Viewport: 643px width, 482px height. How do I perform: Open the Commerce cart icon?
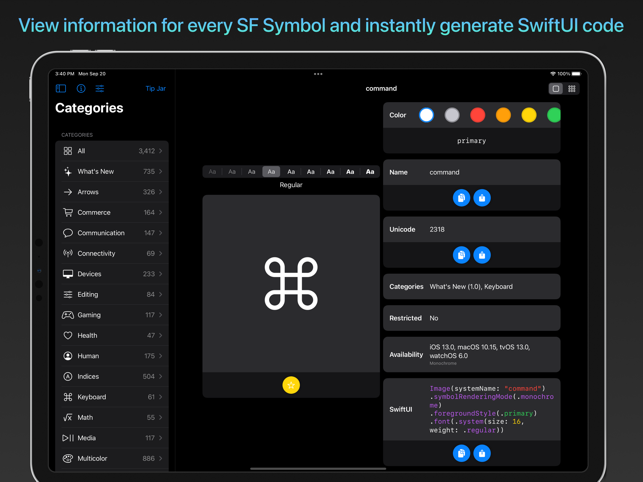tap(68, 212)
